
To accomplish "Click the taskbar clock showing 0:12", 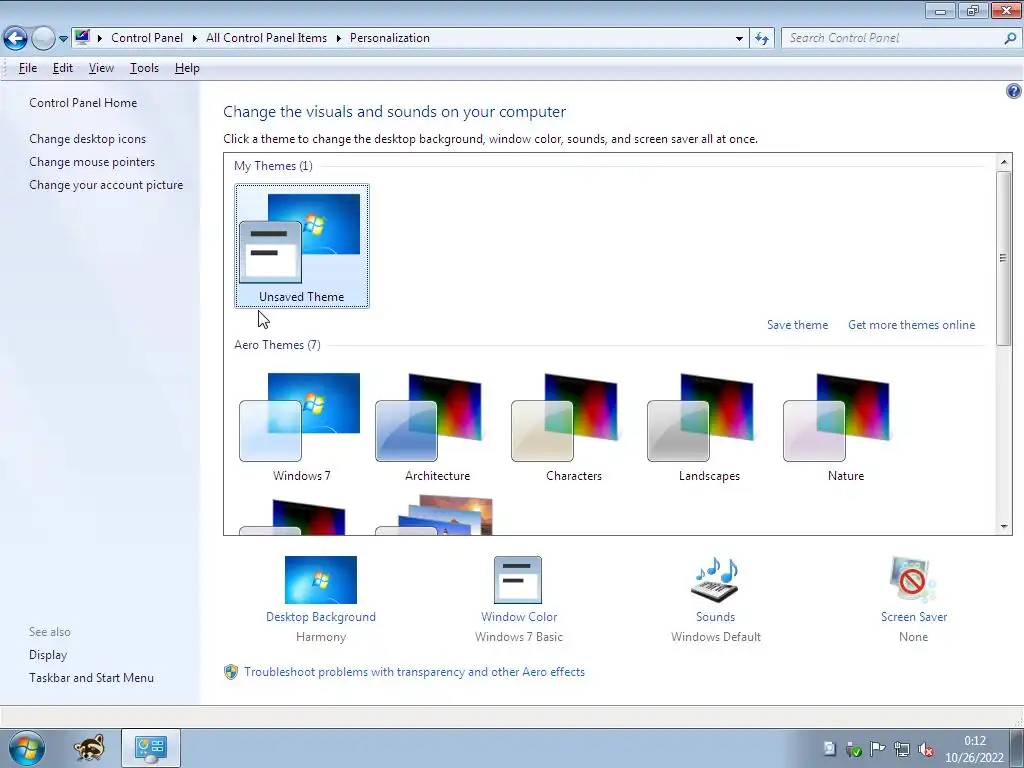I will click(x=974, y=749).
